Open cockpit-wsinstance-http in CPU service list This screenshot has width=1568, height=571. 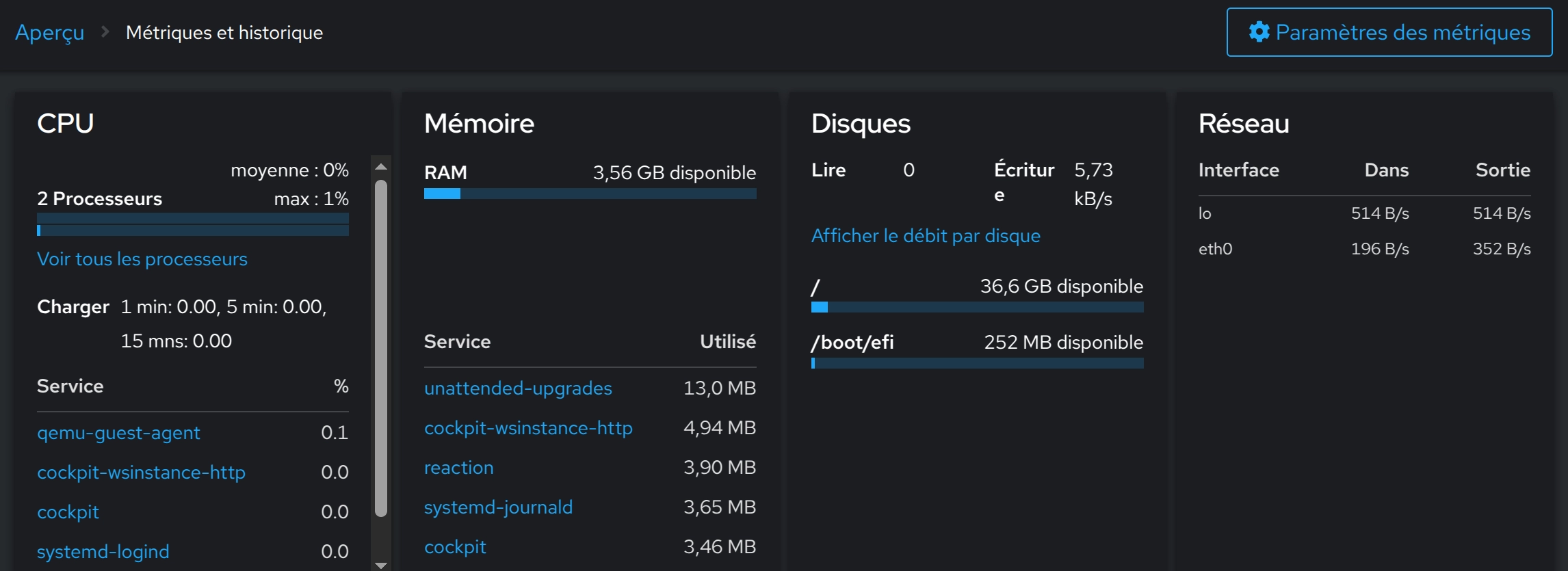pos(141,473)
